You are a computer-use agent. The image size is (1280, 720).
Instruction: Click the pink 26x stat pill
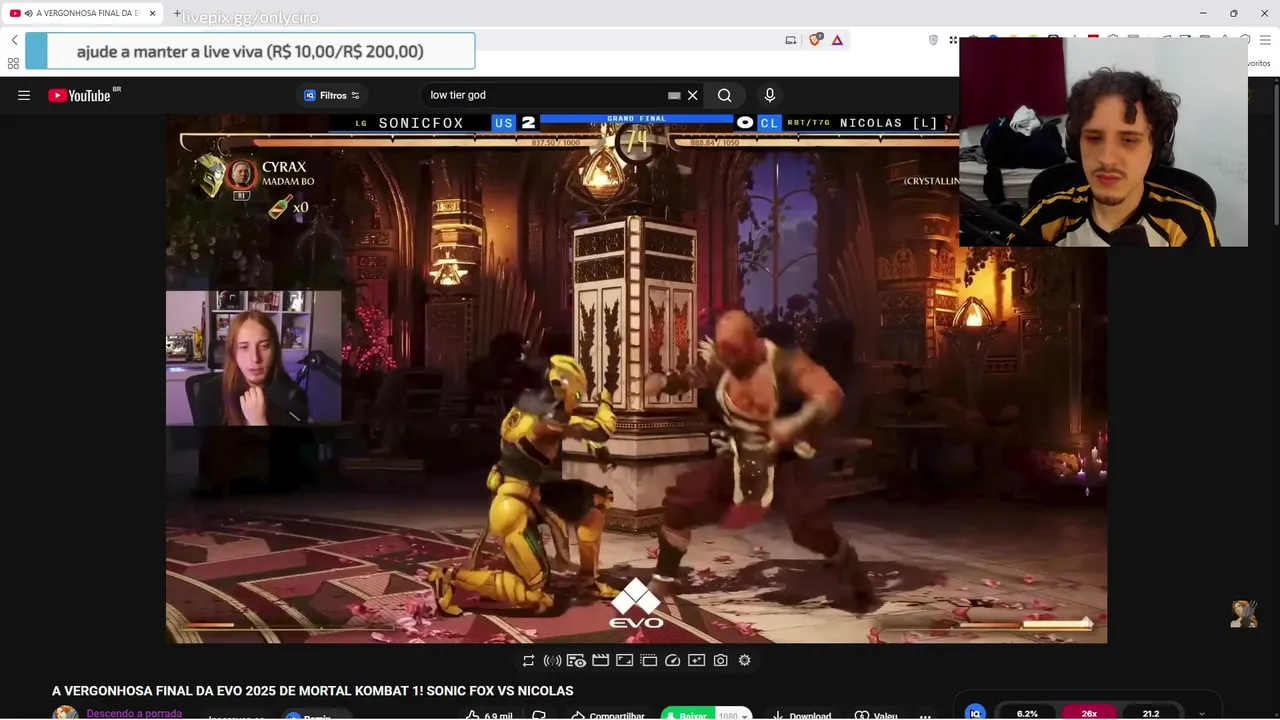point(1089,713)
